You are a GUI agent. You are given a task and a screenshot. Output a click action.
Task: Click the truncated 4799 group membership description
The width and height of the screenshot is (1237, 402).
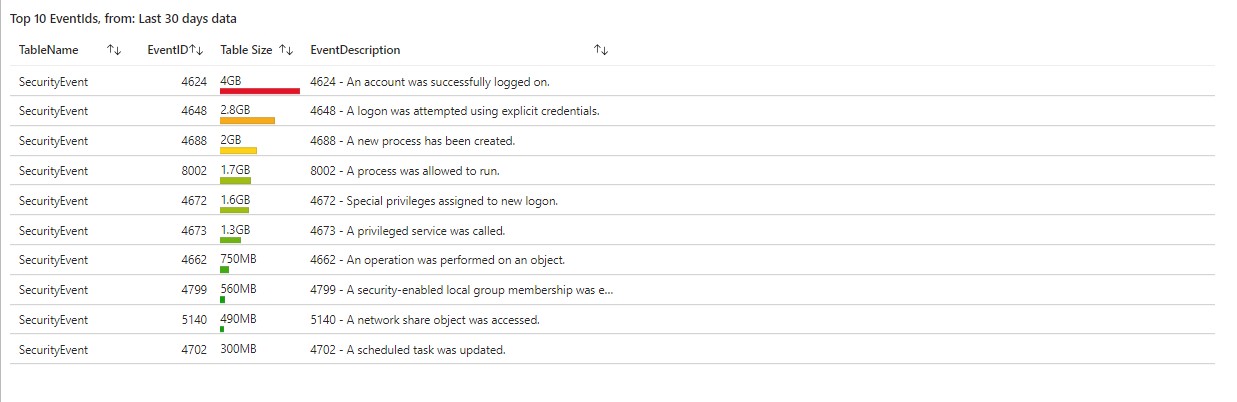pos(461,290)
